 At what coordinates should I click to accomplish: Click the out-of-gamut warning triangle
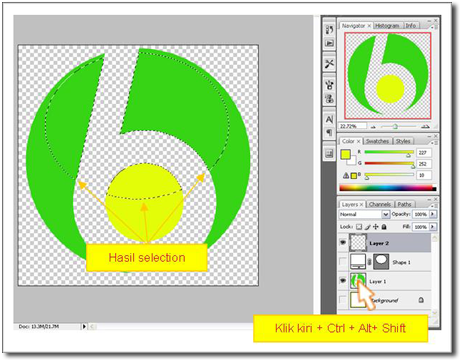pos(346,175)
